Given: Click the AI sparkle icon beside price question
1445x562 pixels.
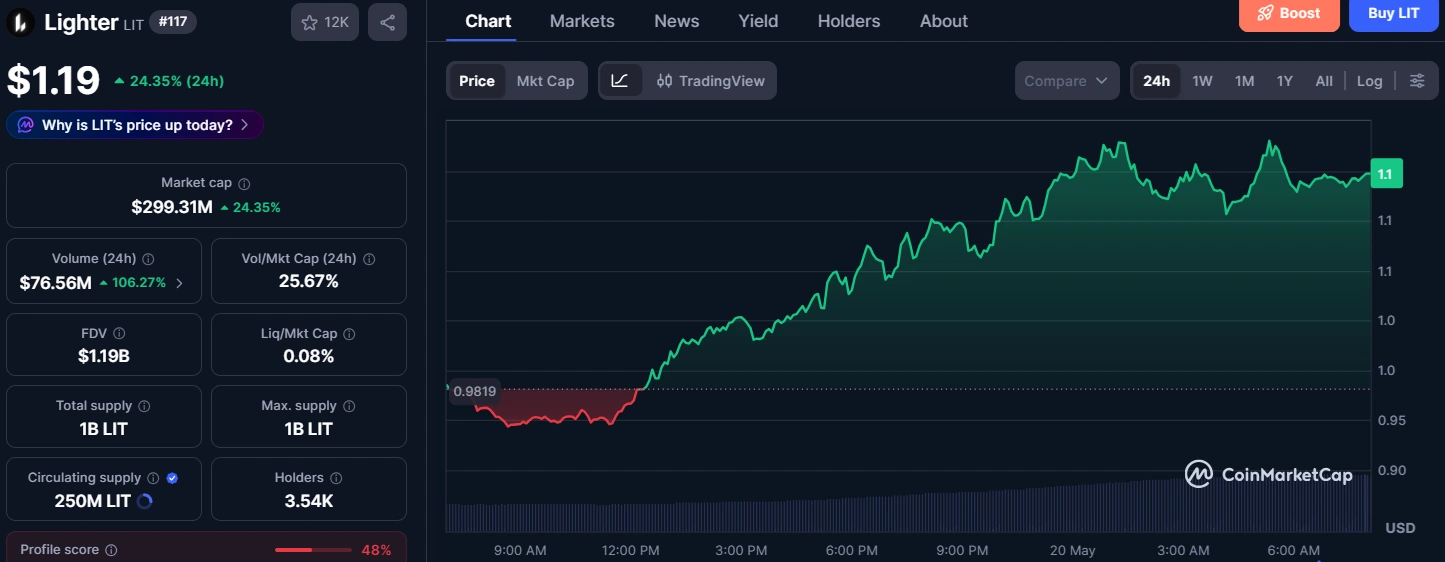Looking at the screenshot, I should 26,125.
